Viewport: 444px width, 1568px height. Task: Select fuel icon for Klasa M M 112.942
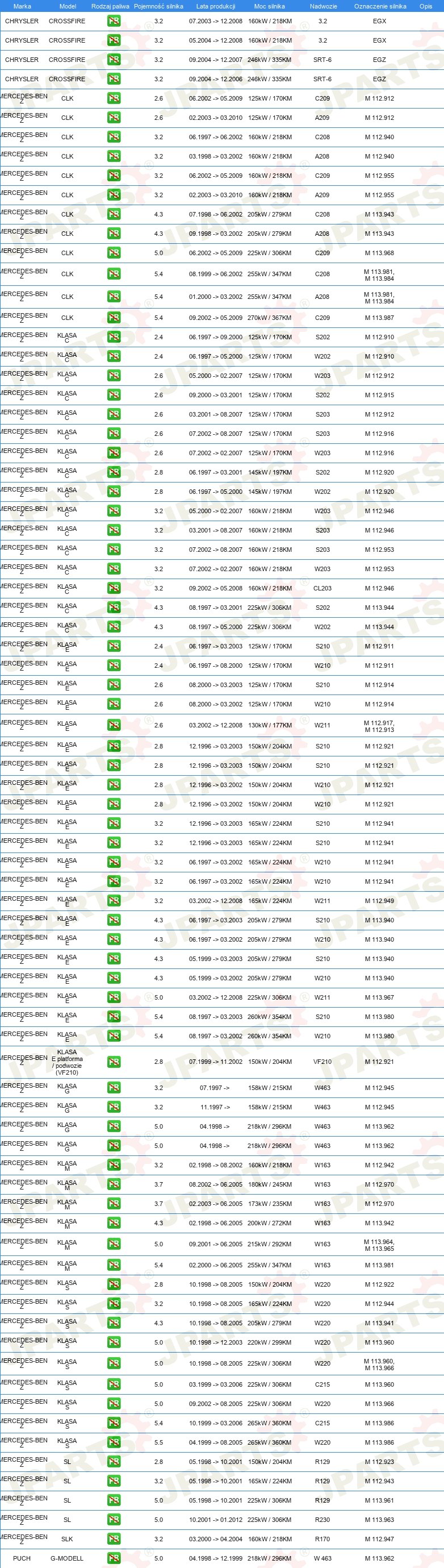114,1165
